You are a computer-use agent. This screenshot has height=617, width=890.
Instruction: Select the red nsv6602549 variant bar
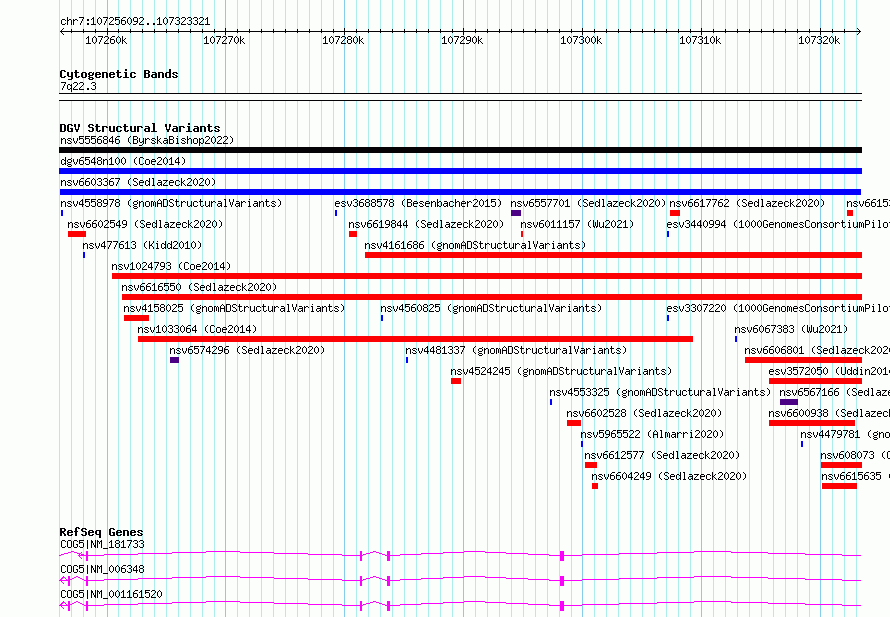77,234
